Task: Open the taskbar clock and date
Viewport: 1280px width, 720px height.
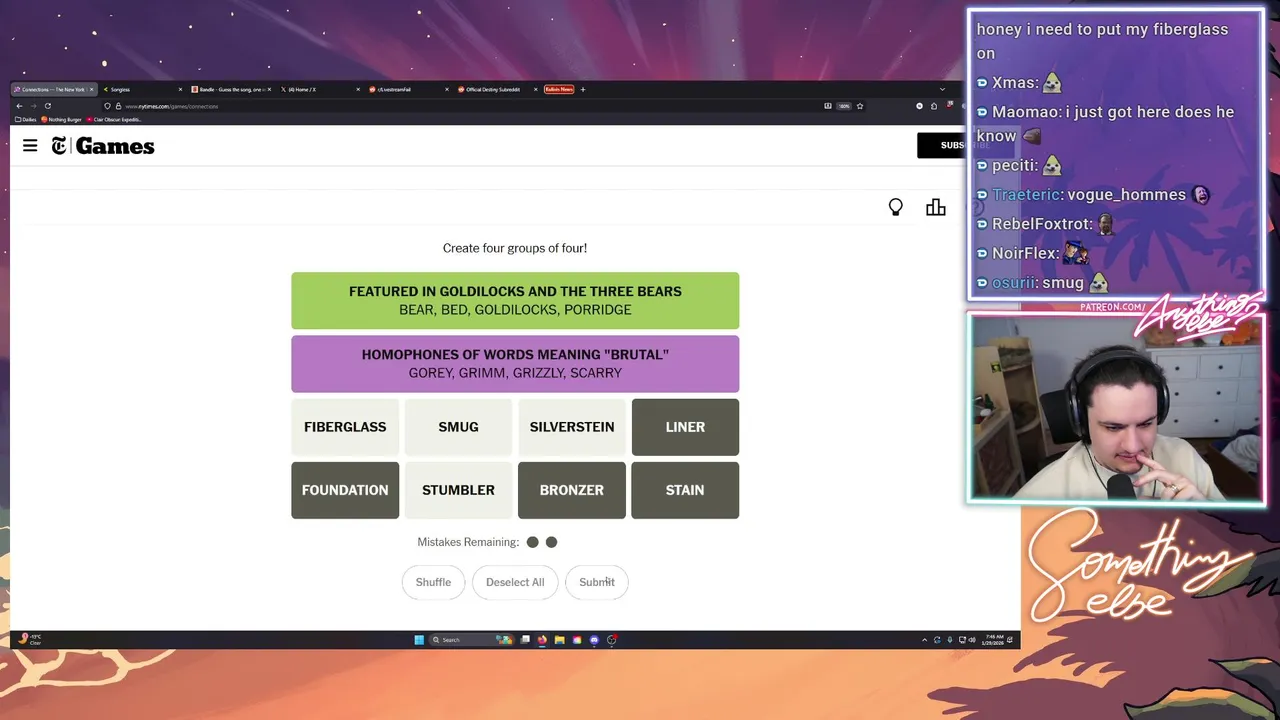Action: point(994,639)
